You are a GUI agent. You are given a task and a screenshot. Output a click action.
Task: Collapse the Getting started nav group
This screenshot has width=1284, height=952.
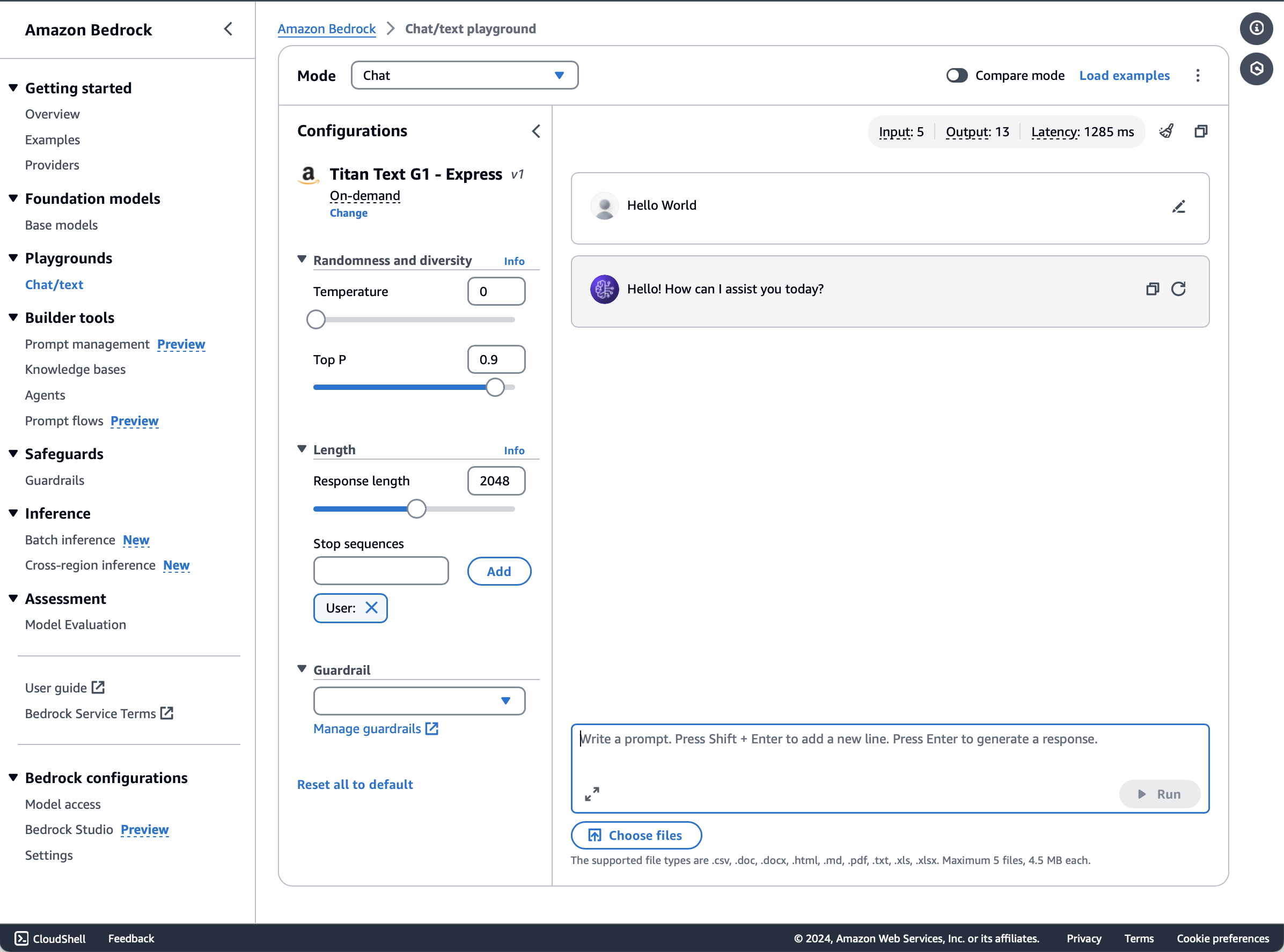coord(13,87)
